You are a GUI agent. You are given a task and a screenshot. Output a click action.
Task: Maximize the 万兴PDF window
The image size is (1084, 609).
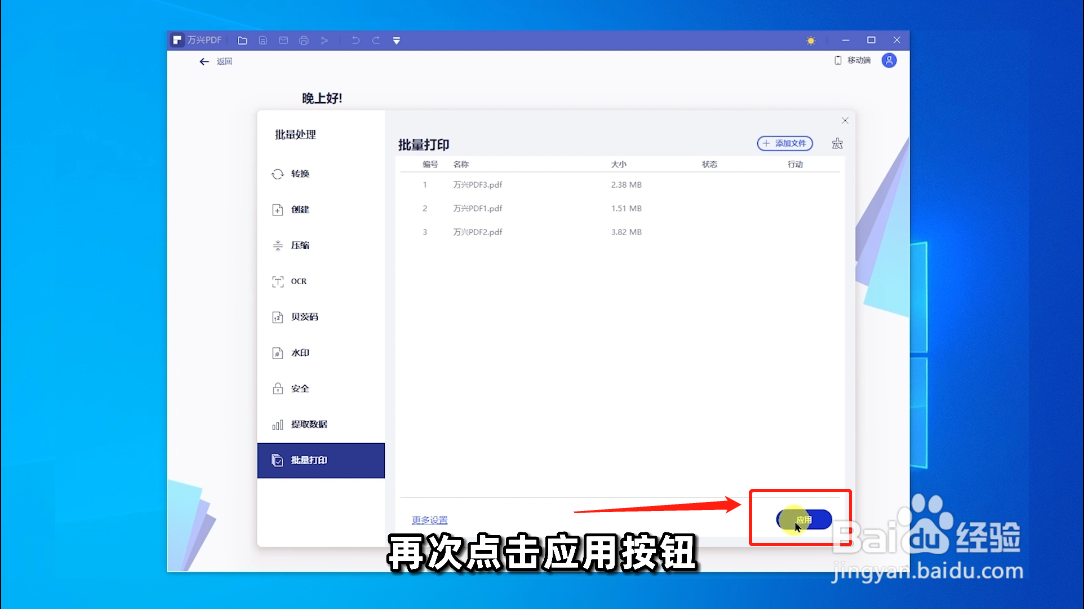coord(871,41)
